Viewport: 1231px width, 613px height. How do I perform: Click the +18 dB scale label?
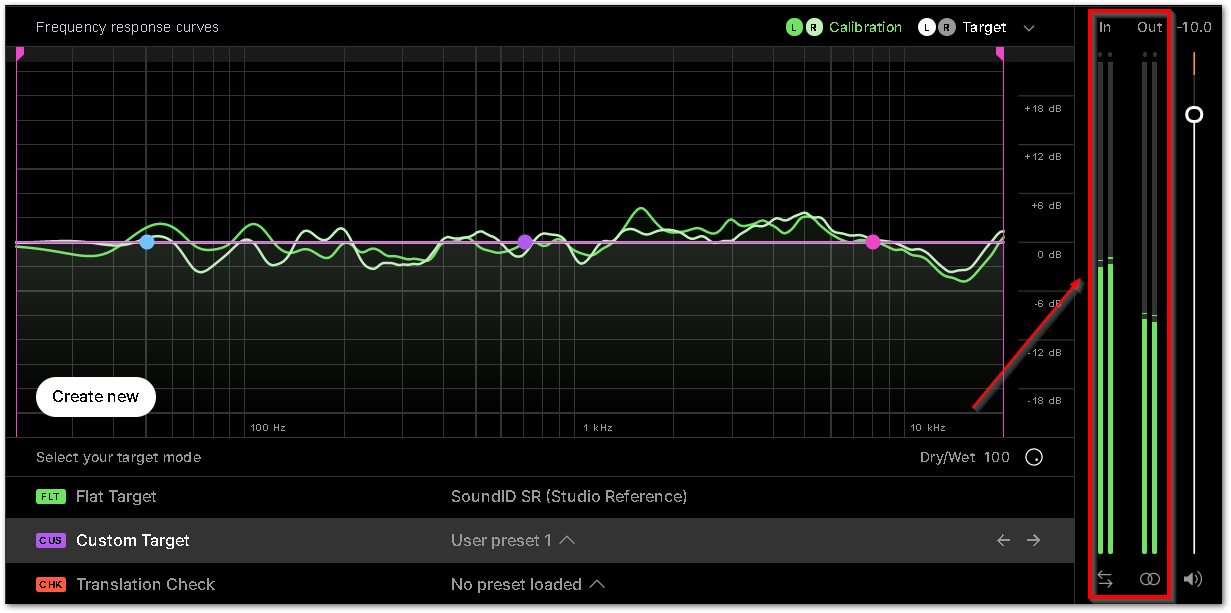[x=1043, y=108]
